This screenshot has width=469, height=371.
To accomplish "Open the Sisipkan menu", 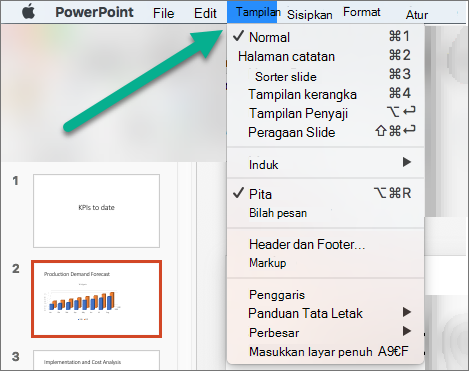I will coord(310,15).
